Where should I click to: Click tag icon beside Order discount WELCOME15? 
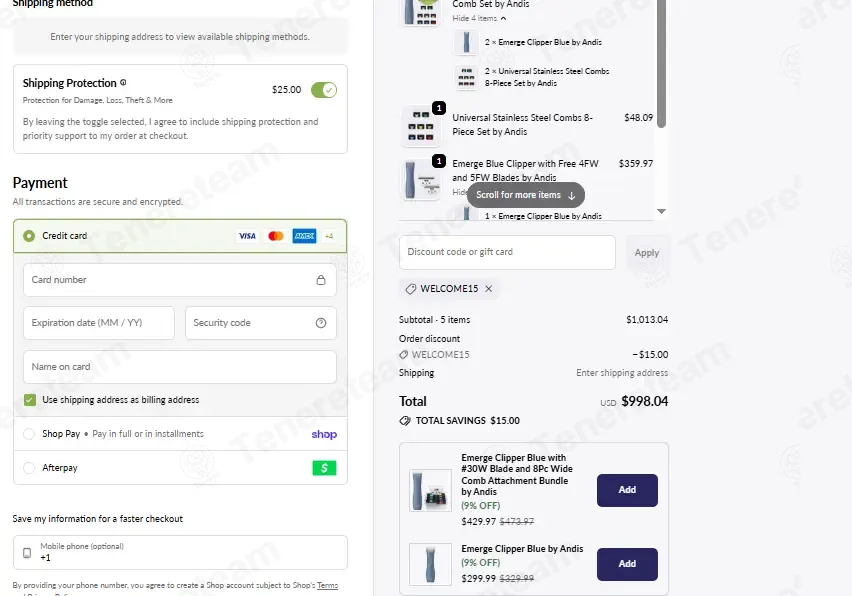404,355
